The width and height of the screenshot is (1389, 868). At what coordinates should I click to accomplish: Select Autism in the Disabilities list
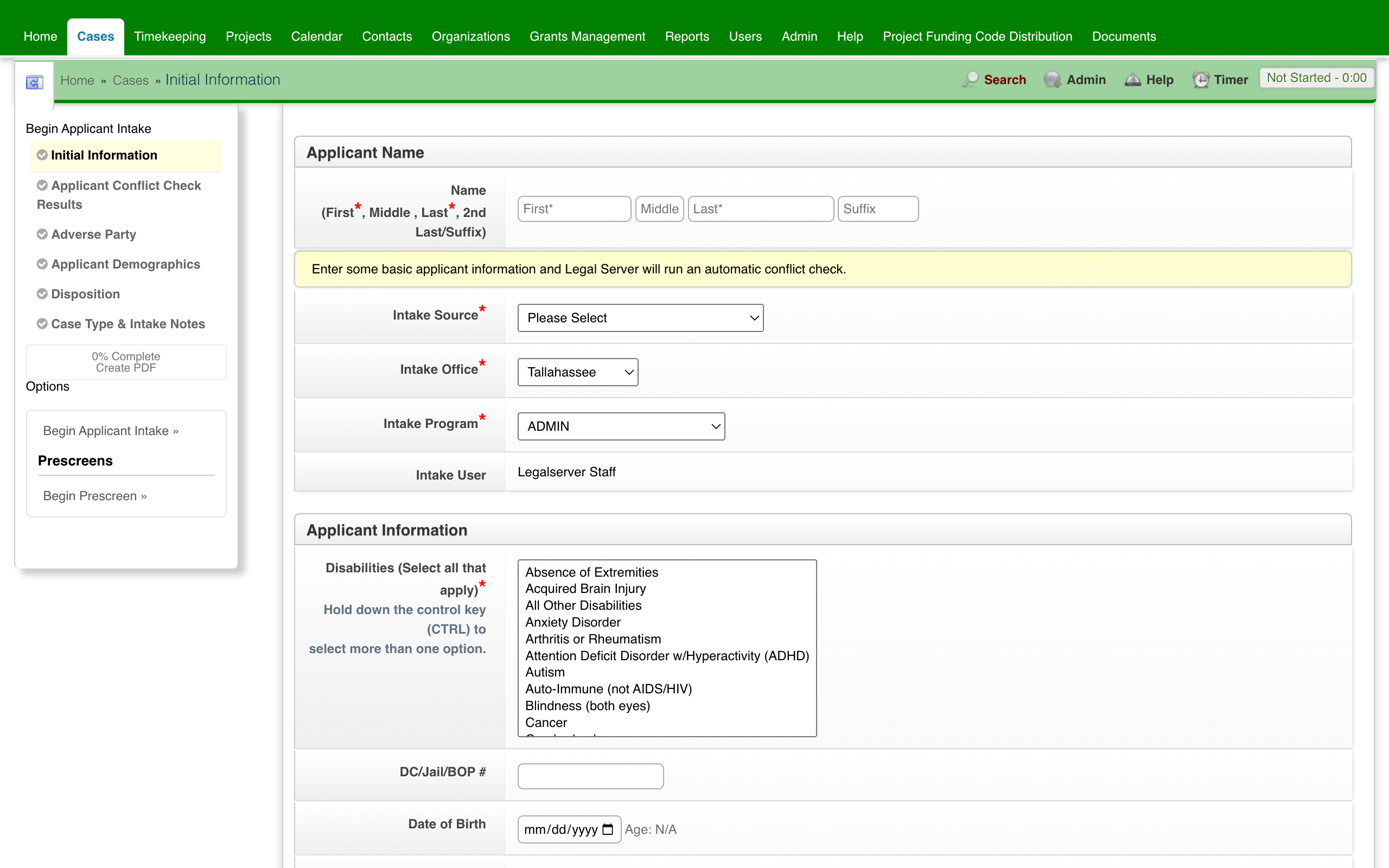pyautogui.click(x=545, y=672)
